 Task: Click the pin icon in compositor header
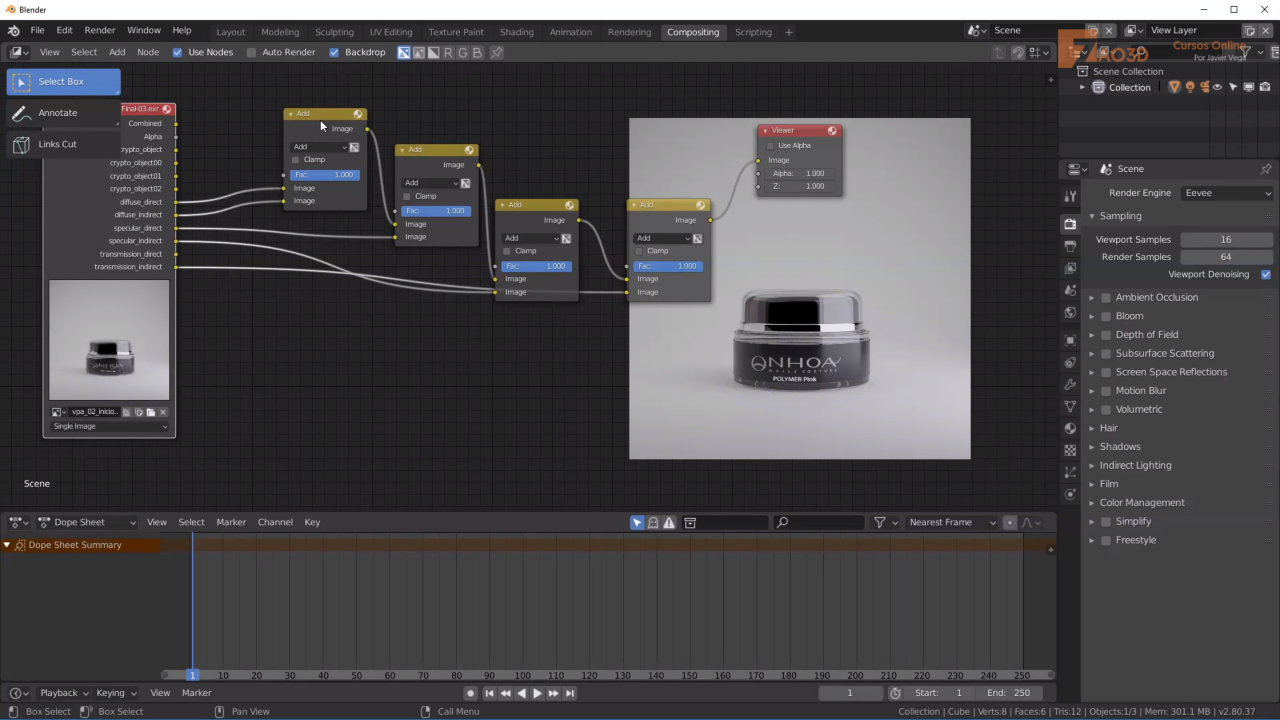click(x=496, y=52)
